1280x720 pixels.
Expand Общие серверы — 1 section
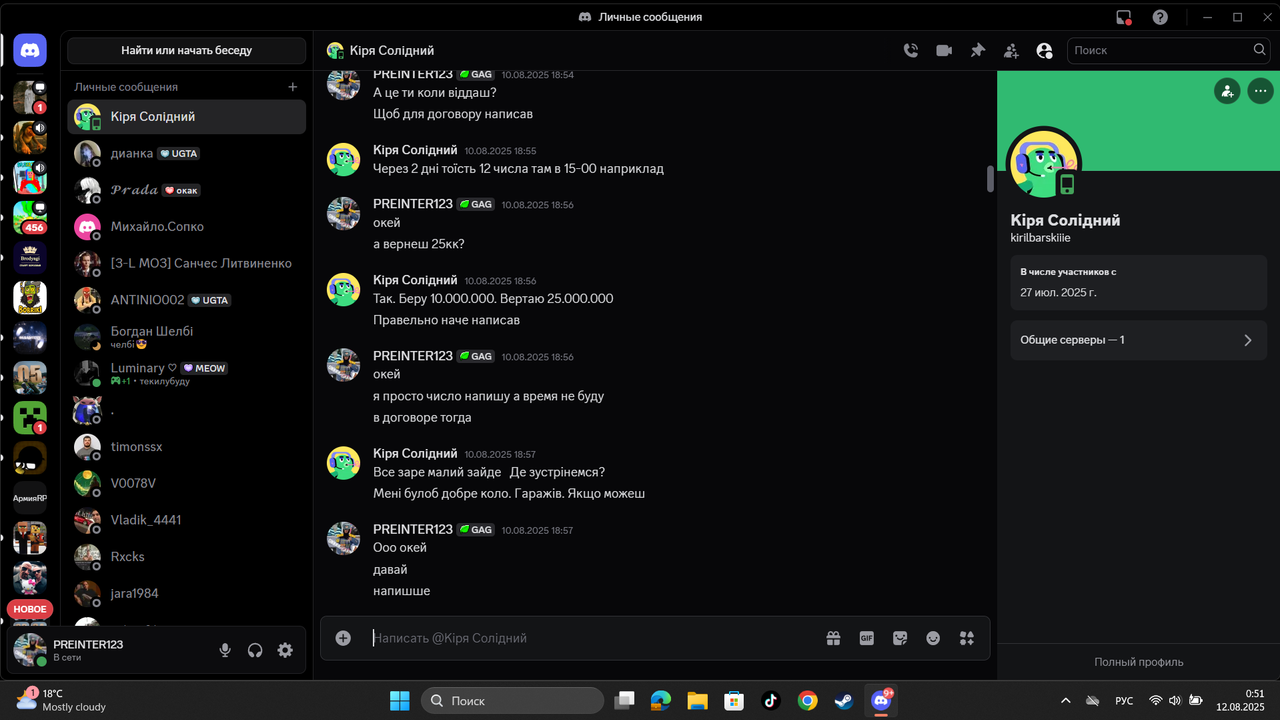[x=1138, y=340]
